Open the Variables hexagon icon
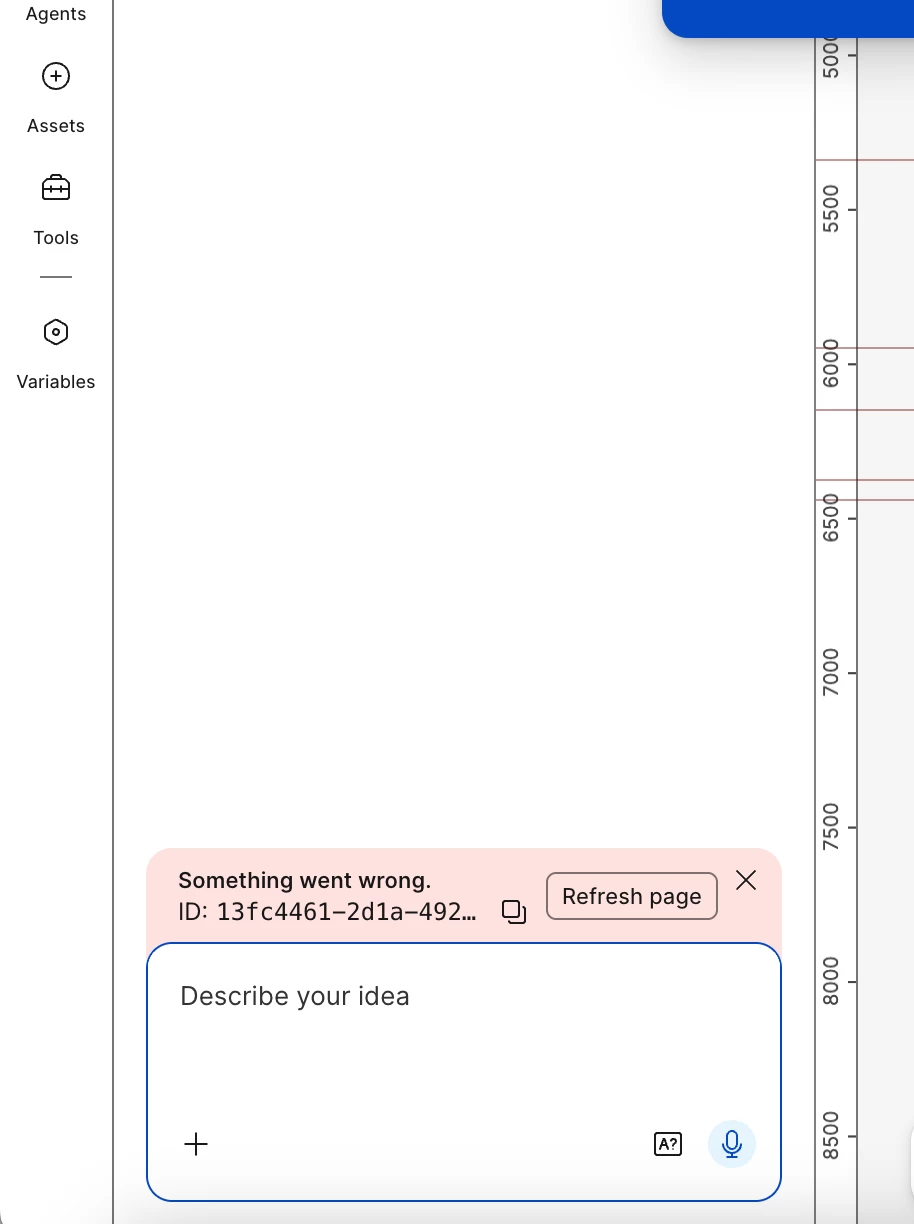 point(56,332)
